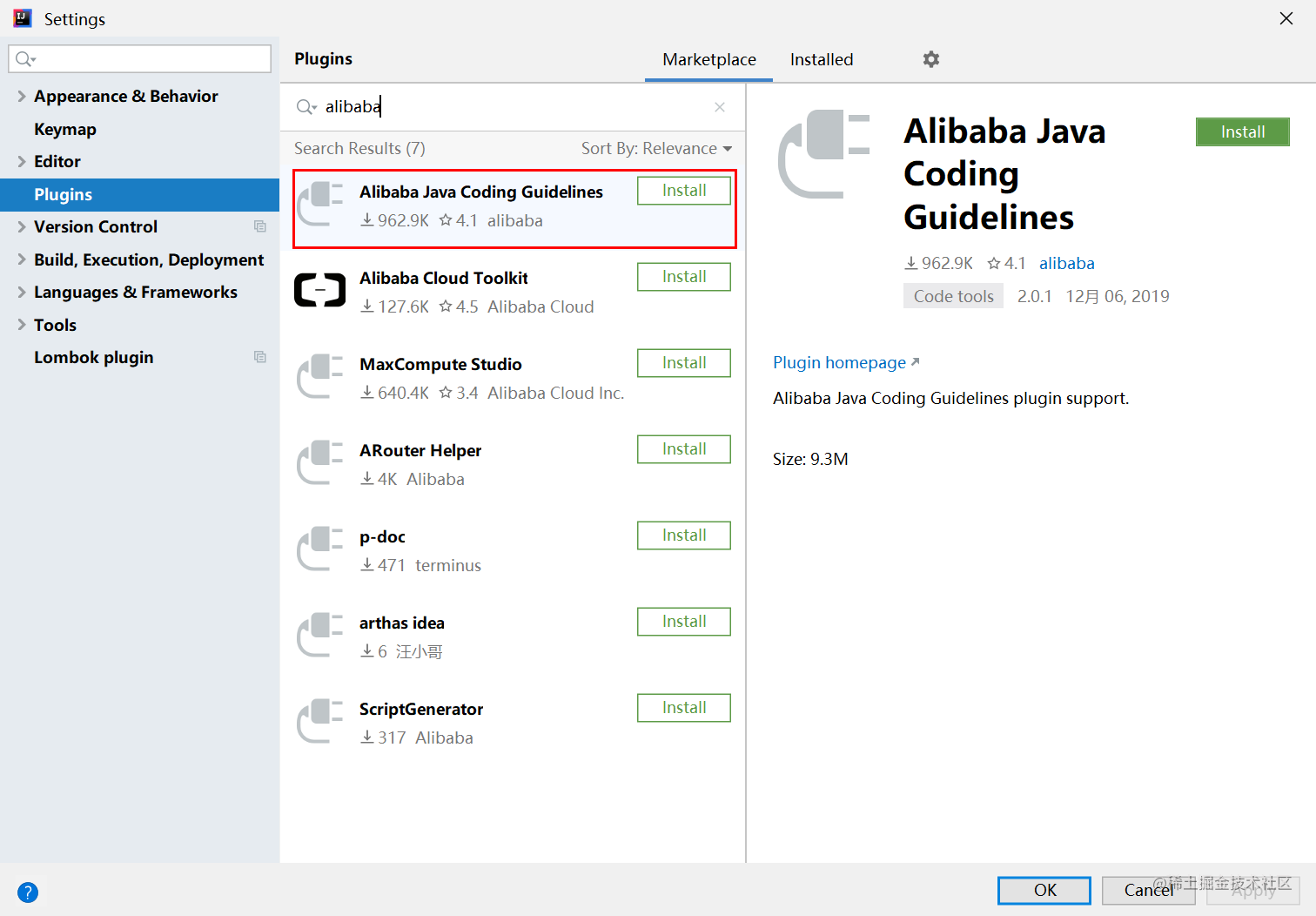Focus the plugin search field containing alibaba
The image size is (1316, 916).
[513, 107]
